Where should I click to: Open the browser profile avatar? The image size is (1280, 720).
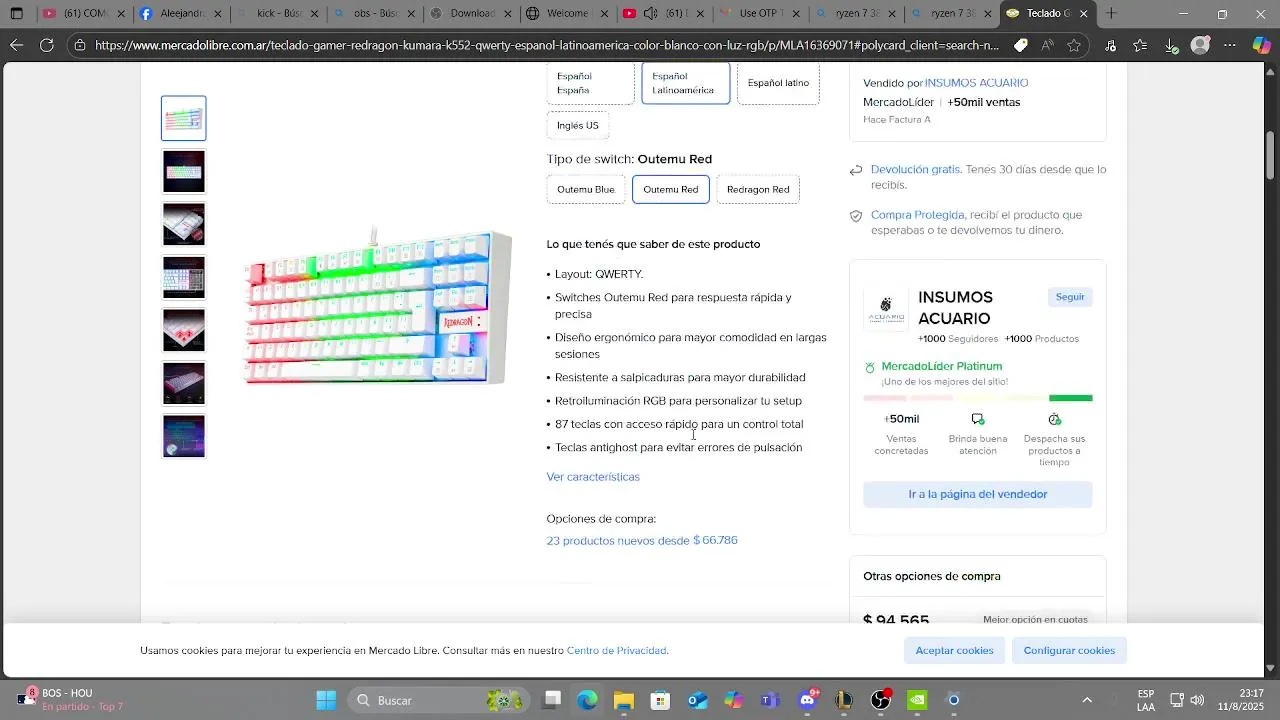[1201, 45]
